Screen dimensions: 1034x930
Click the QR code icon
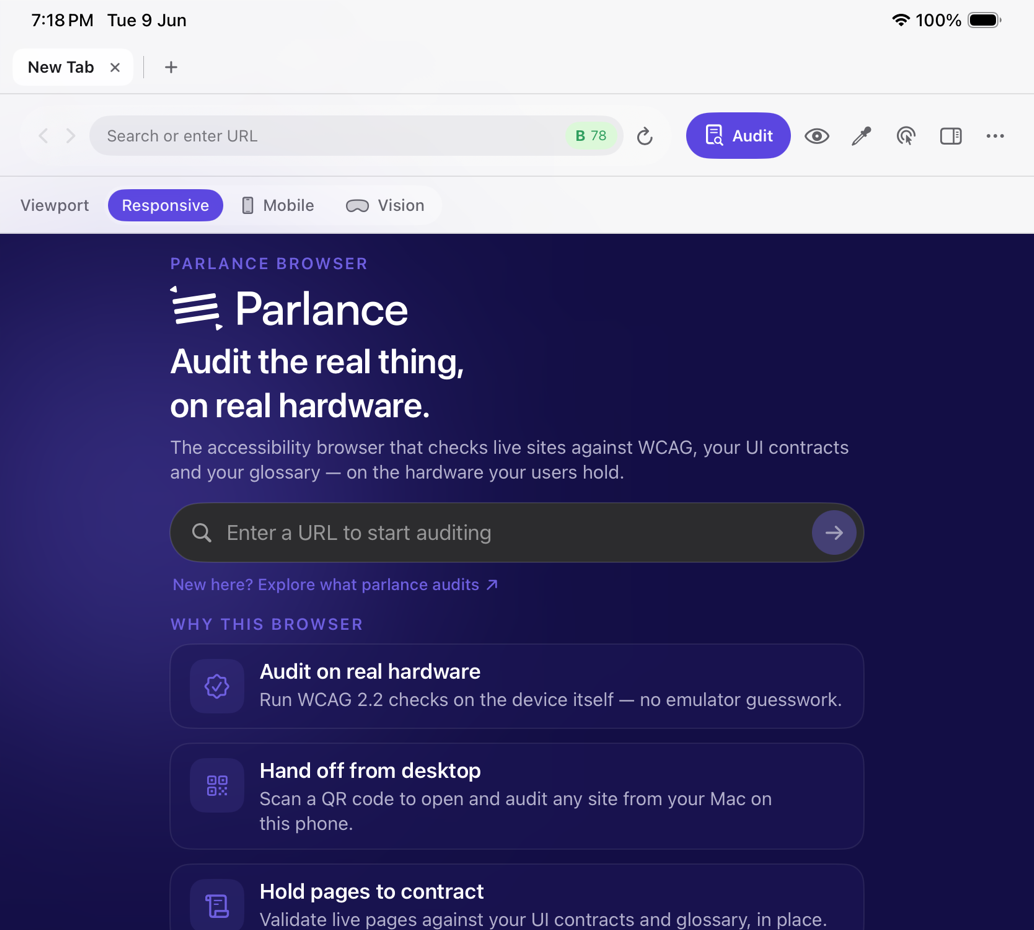pos(217,786)
